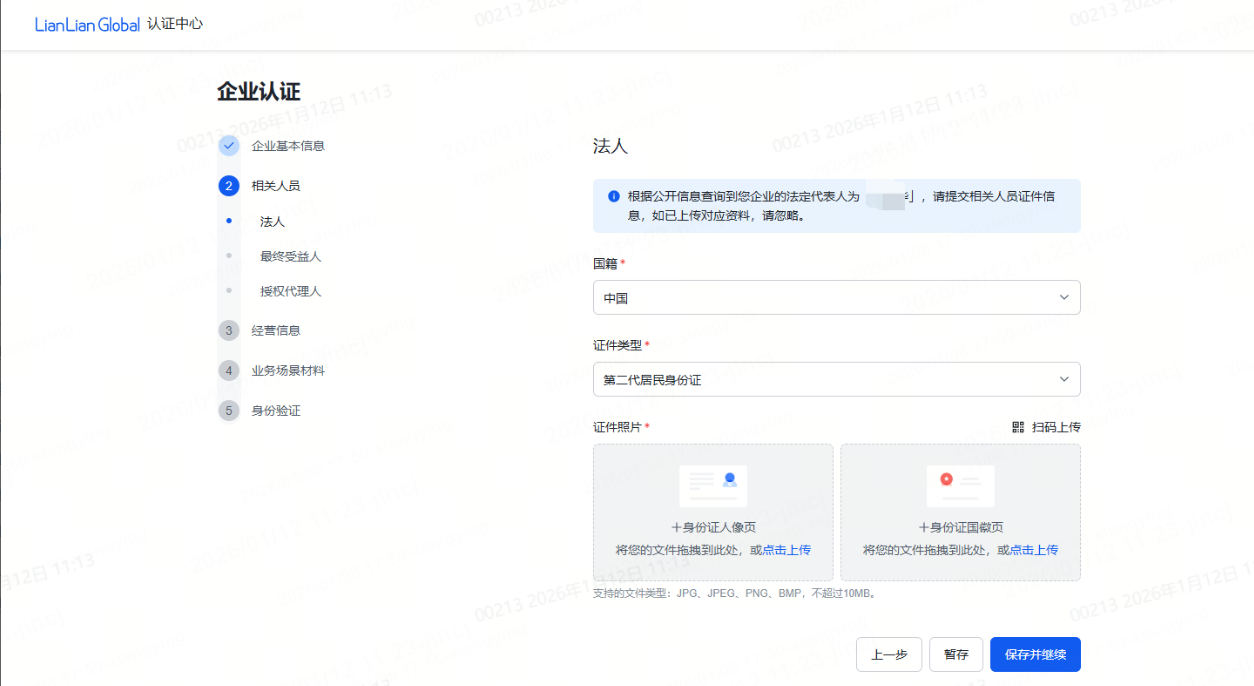This screenshot has width=1254, height=686.
Task: Open the 证件类型 document type dropdown
Action: (836, 380)
